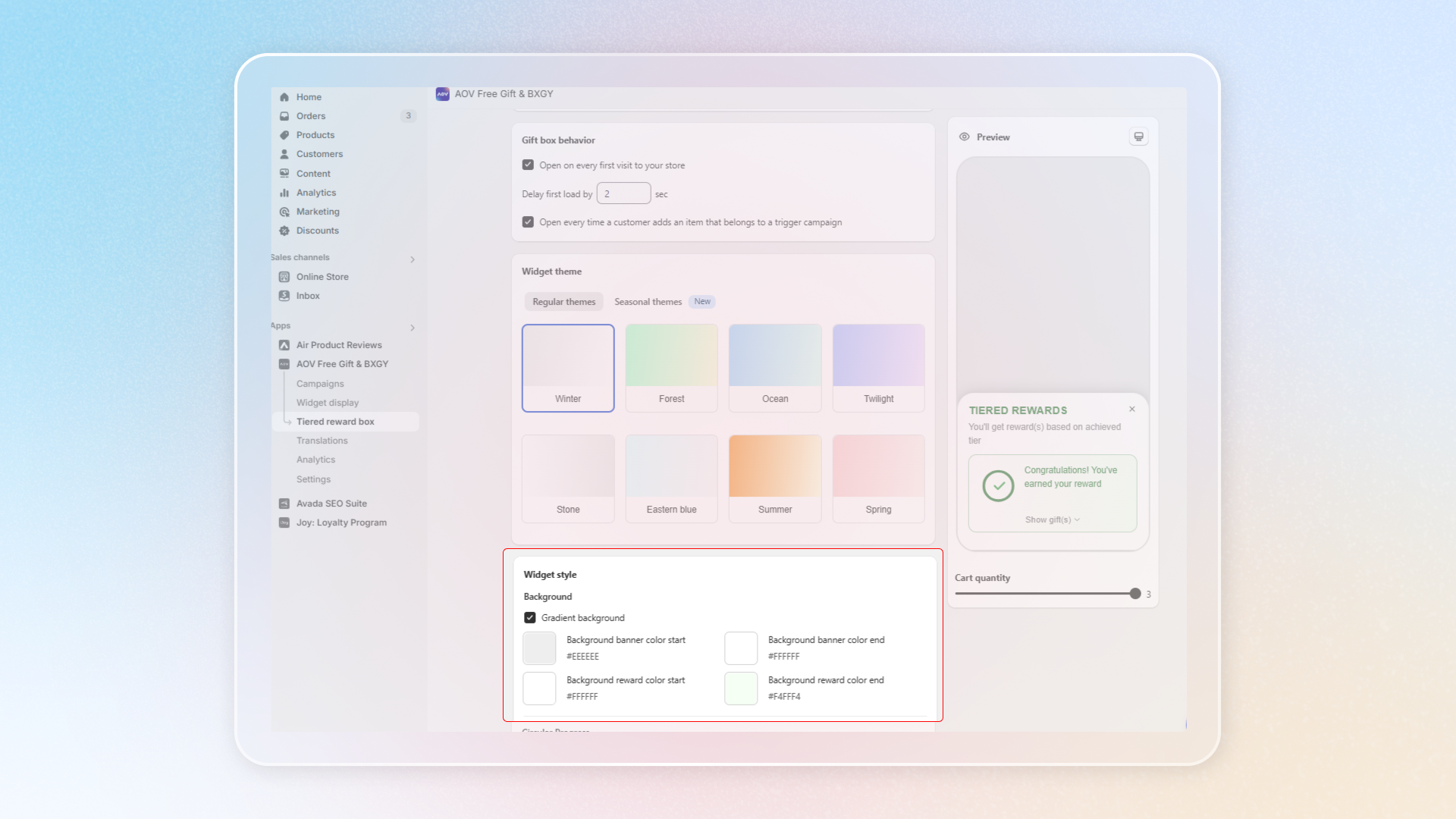Click the Air Product Reviews app icon
The image size is (1456, 819).
click(x=284, y=345)
